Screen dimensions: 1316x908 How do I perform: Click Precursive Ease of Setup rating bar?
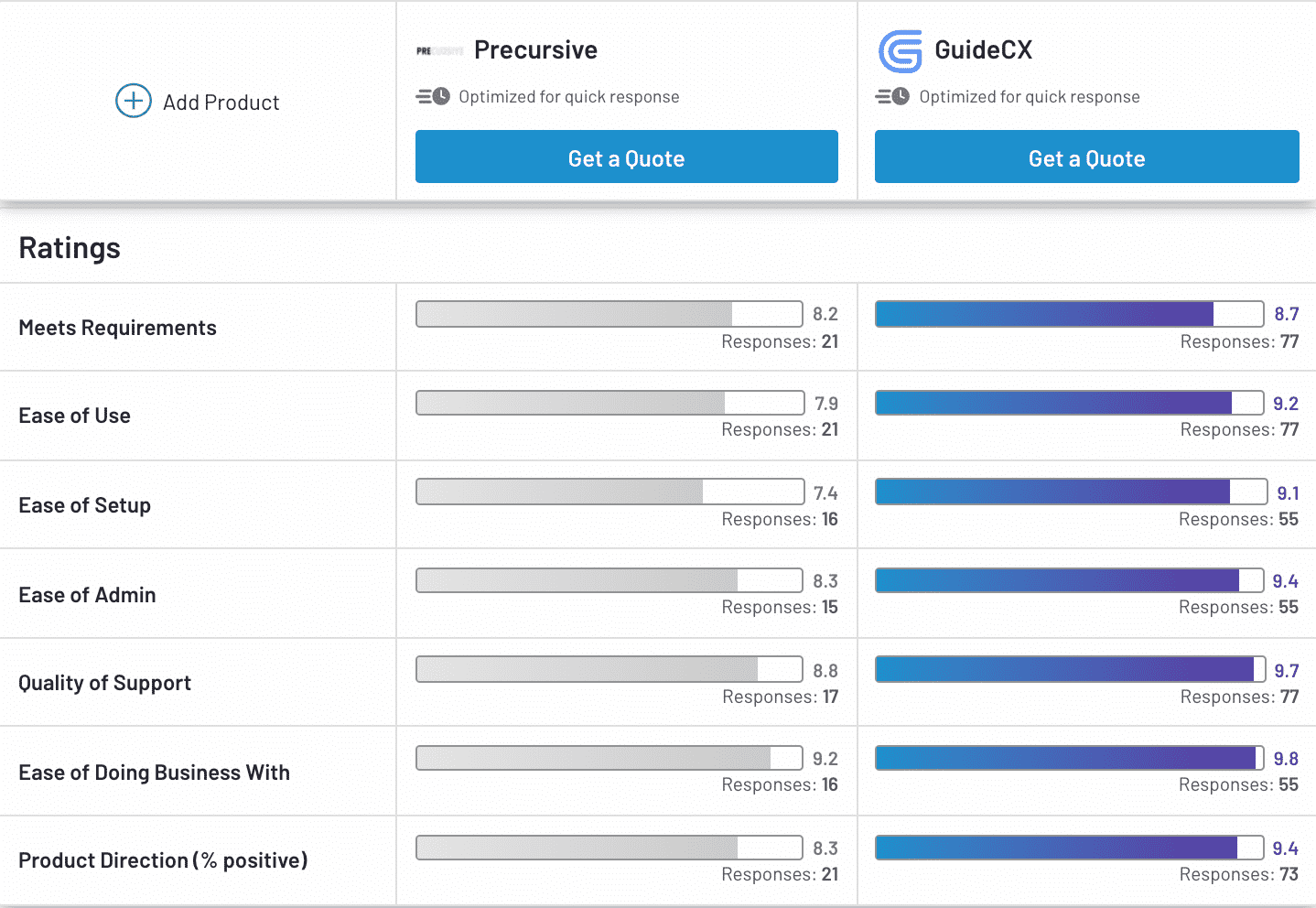610,492
